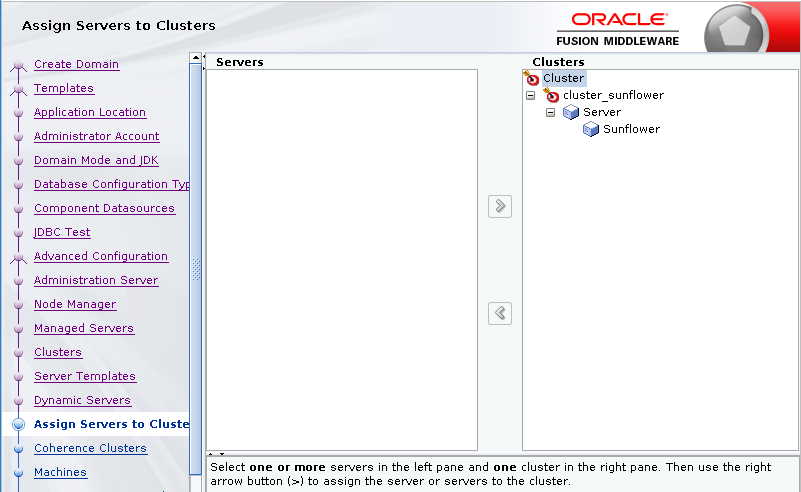Open the Create Domain step
This screenshot has height=492, width=801.
(76, 64)
